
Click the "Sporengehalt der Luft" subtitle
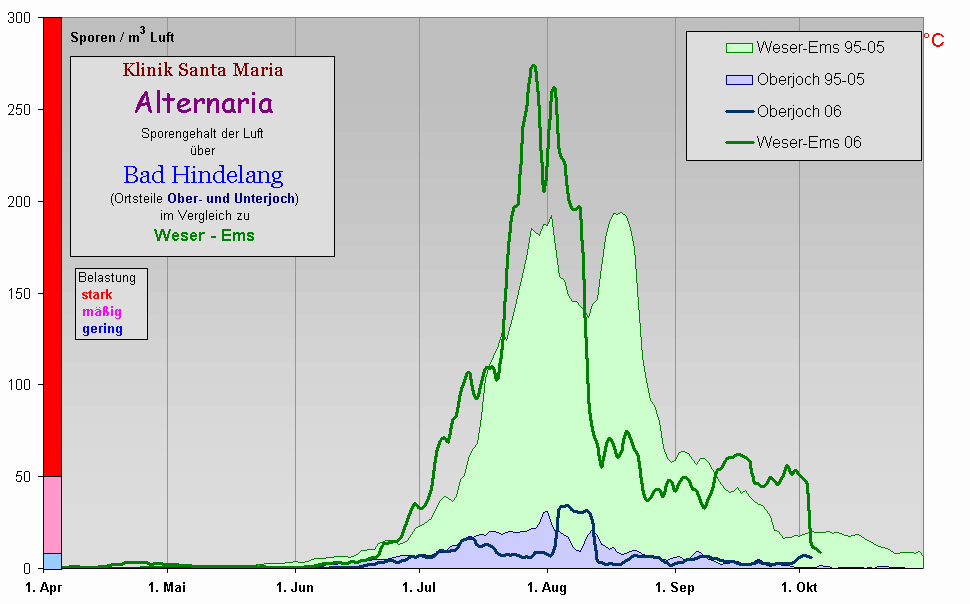tap(202, 133)
